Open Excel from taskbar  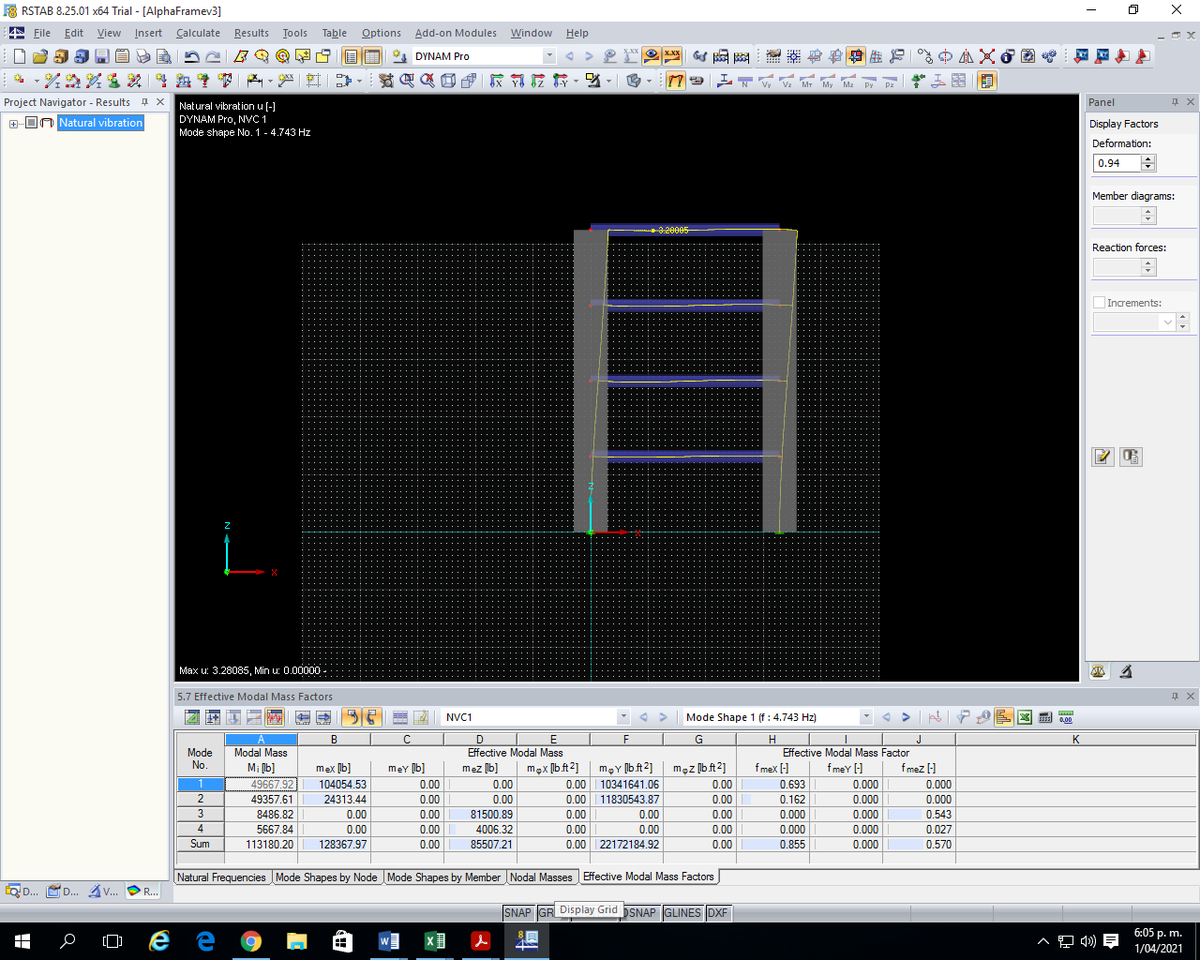(435, 942)
